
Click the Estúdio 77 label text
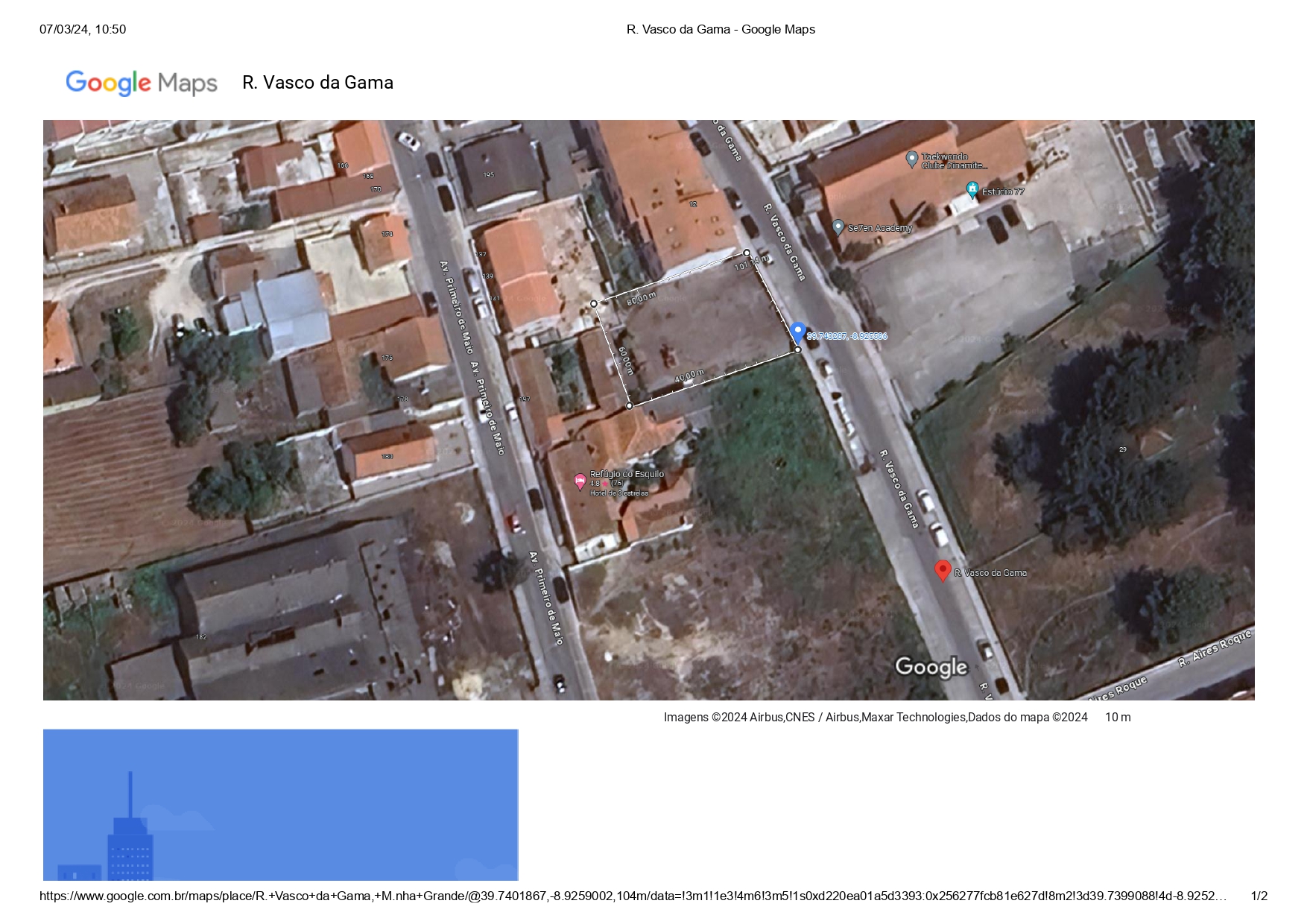tap(1003, 192)
